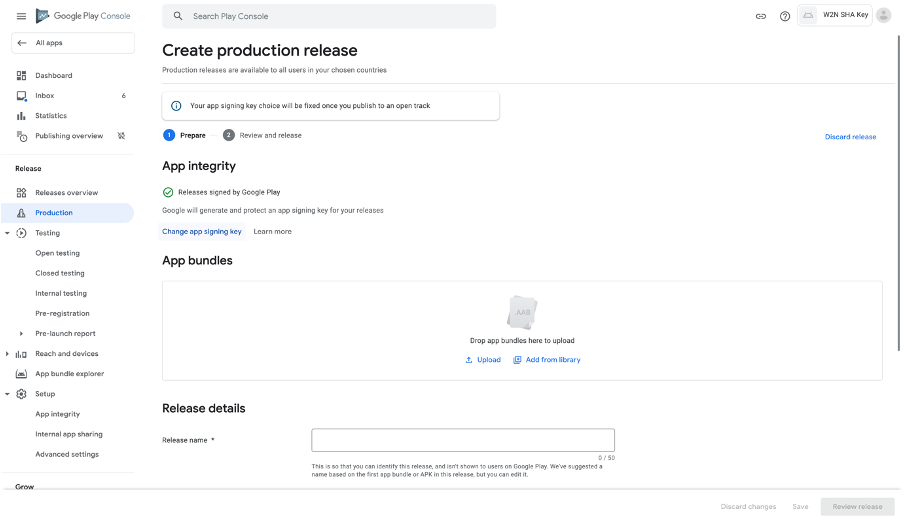Click Change app signing key
Screen dimensions: 904x524
point(202,231)
